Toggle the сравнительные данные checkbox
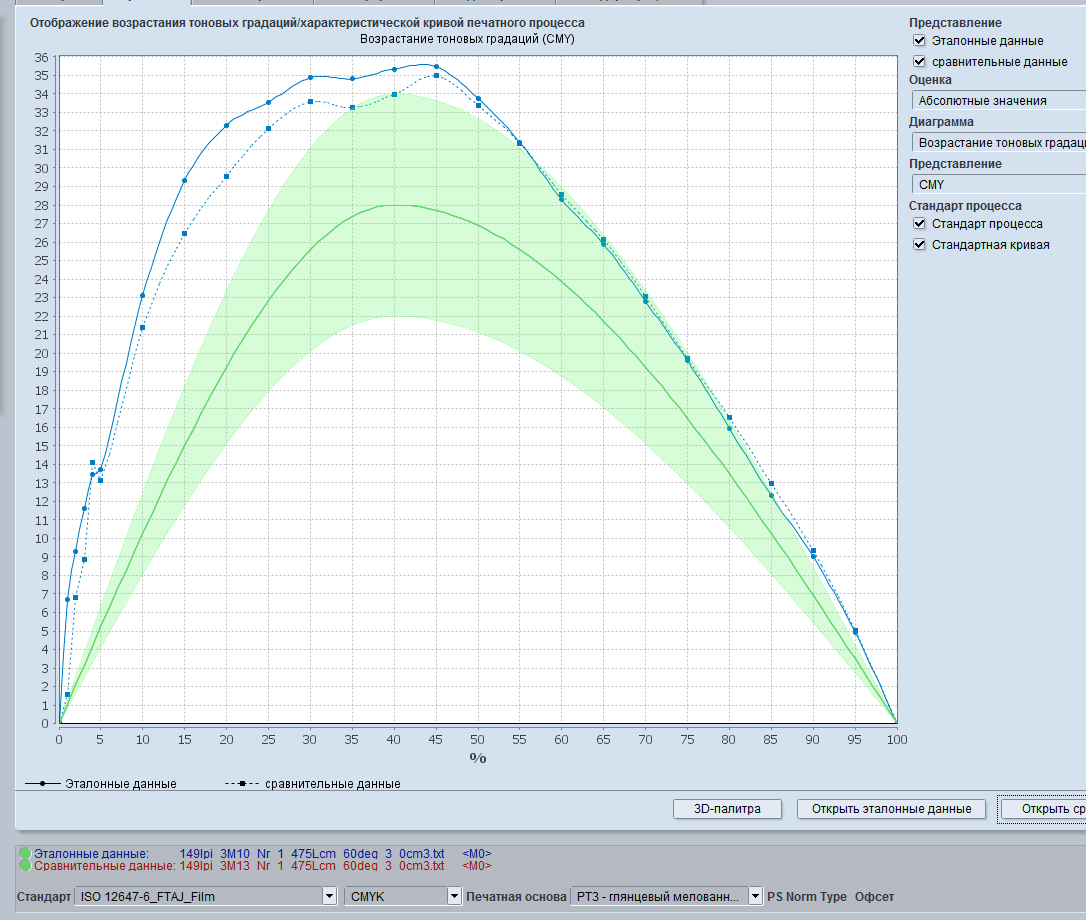 (919, 62)
